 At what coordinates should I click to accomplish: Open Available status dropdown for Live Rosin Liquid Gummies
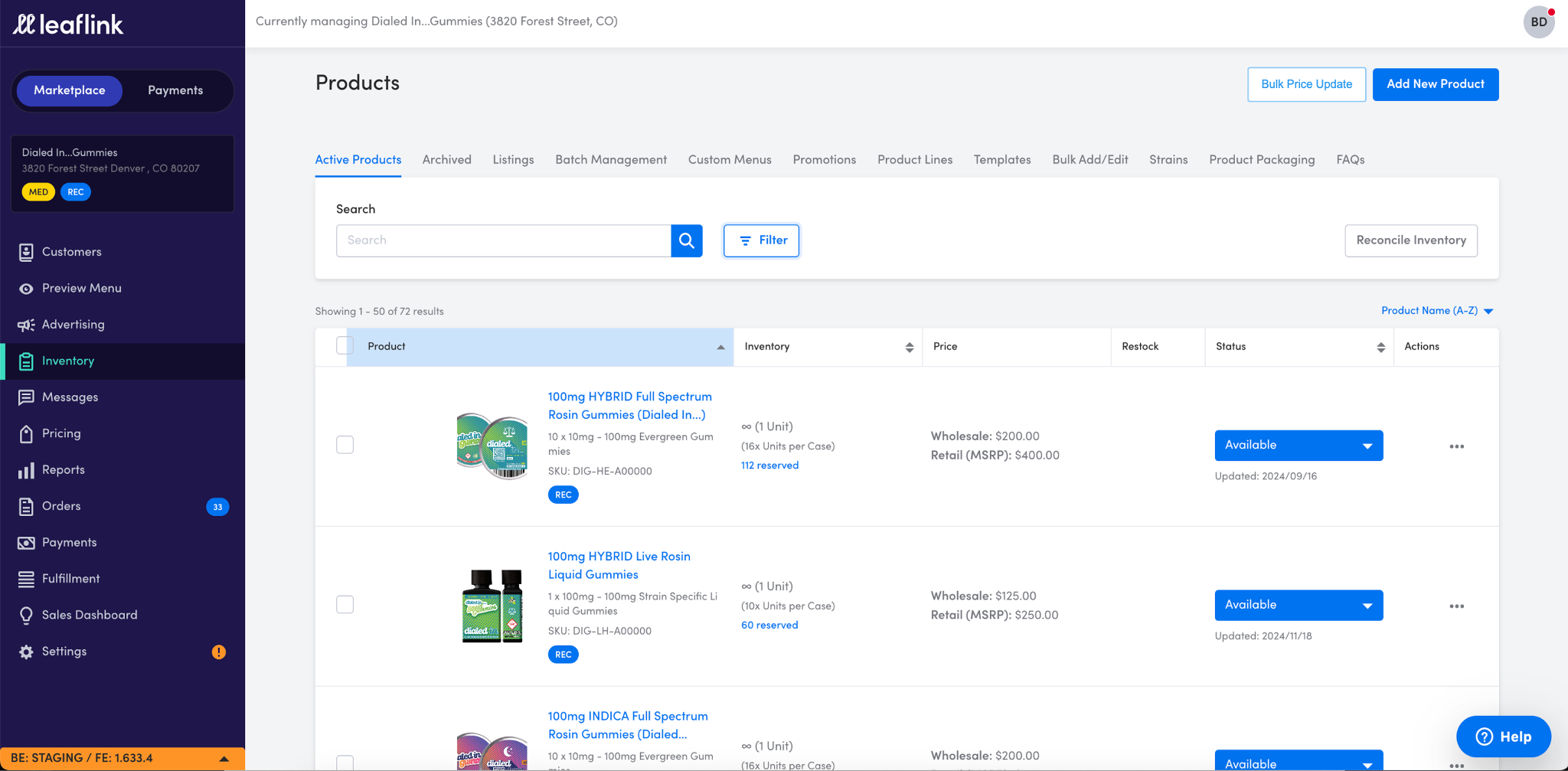(1298, 606)
